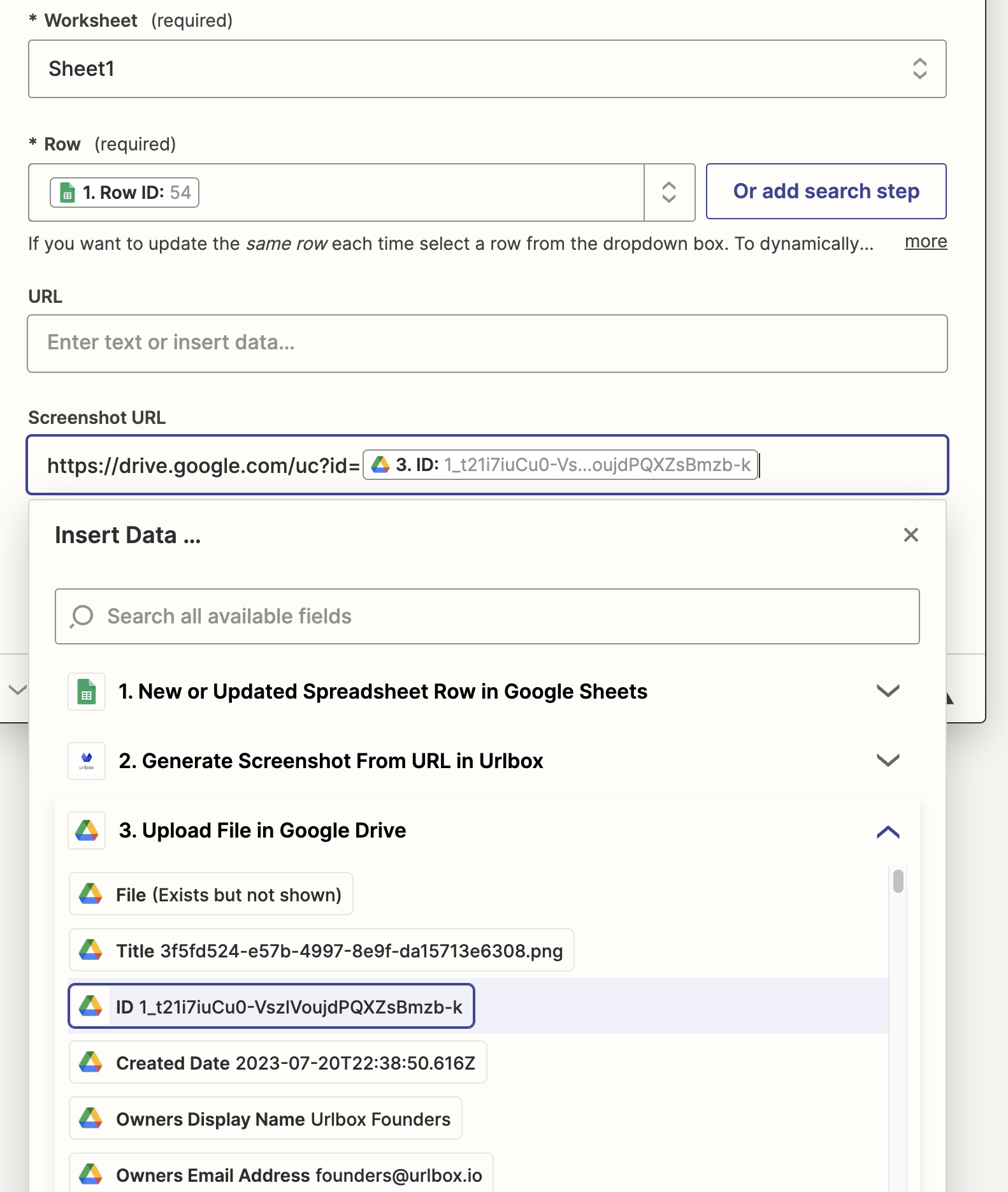
Task: Click the more link under Row help
Action: point(925,242)
